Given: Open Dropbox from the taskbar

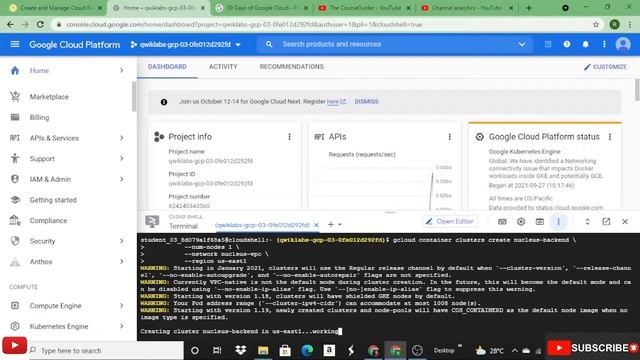Looking at the screenshot, I should tap(241, 350).
